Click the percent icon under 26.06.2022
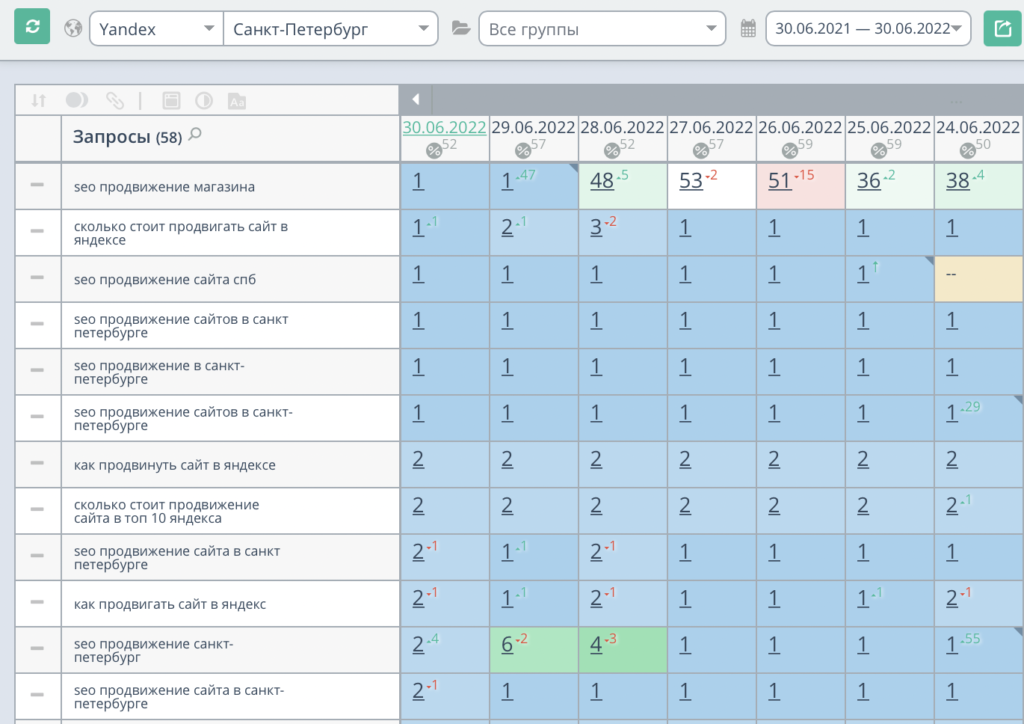 (x=790, y=151)
